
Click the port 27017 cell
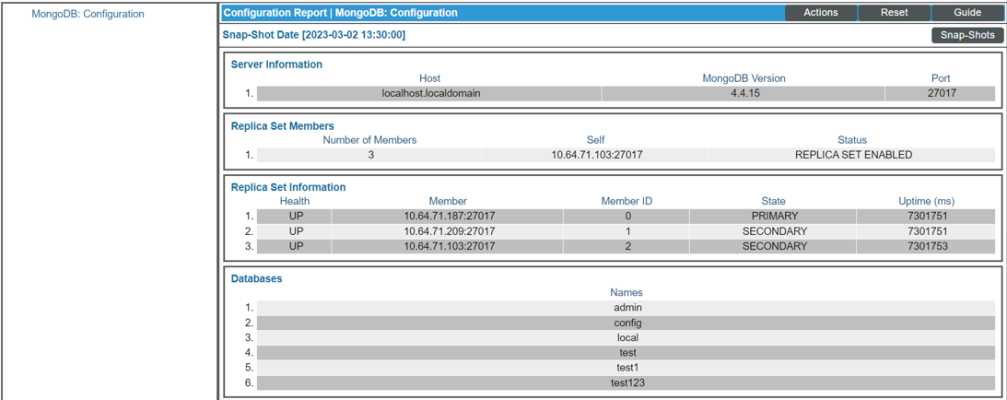940,93
